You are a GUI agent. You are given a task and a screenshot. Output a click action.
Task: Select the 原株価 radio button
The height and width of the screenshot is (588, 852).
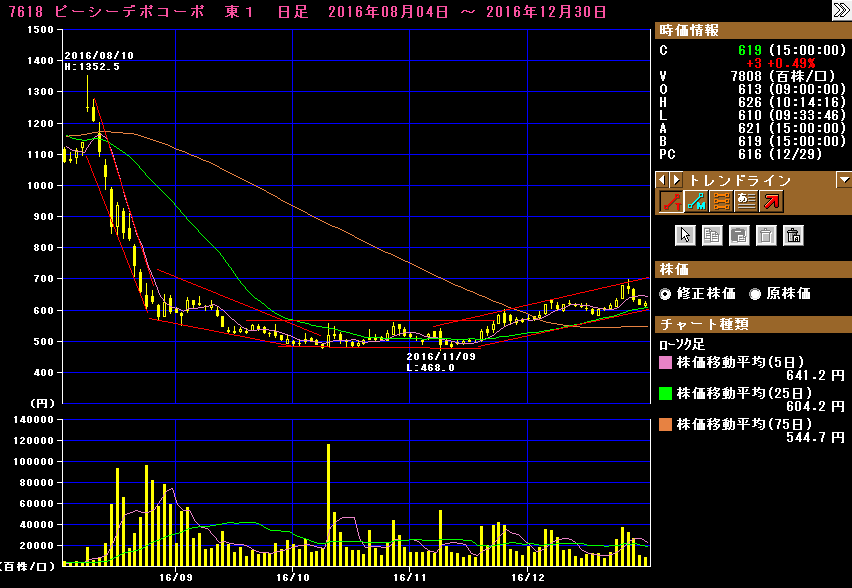pyautogui.click(x=756, y=294)
